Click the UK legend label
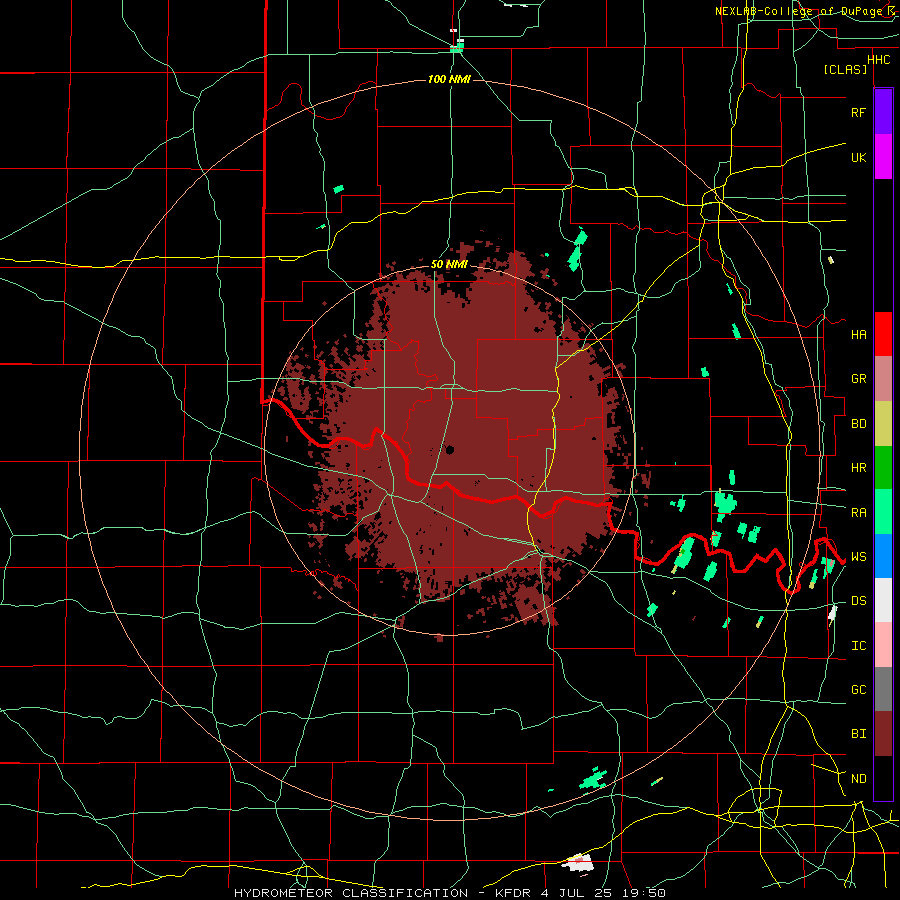Image resolution: width=900 pixels, height=900 pixels. pyautogui.click(x=858, y=157)
